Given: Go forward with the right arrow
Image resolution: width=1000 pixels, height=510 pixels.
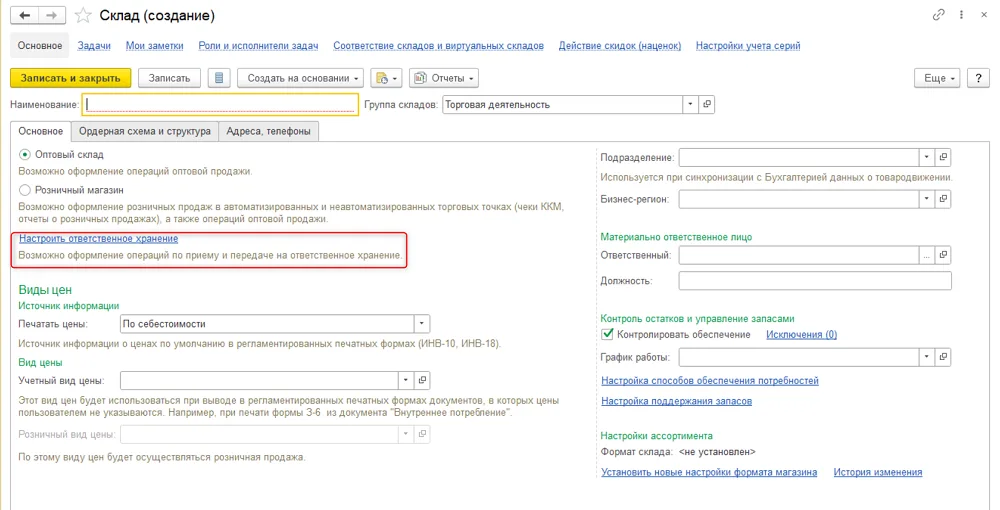Looking at the screenshot, I should 52,15.
